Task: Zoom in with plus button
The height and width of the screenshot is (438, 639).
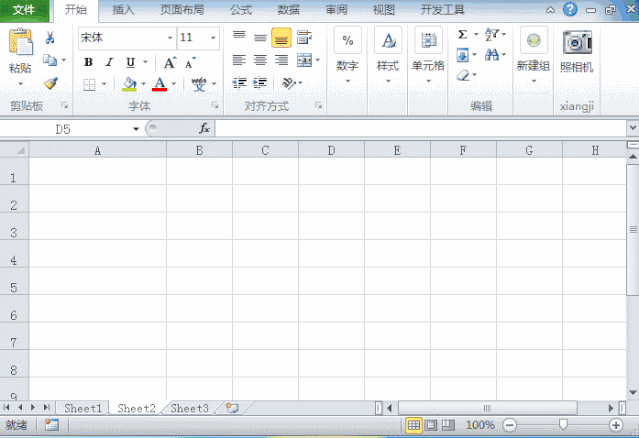Action: point(616,425)
